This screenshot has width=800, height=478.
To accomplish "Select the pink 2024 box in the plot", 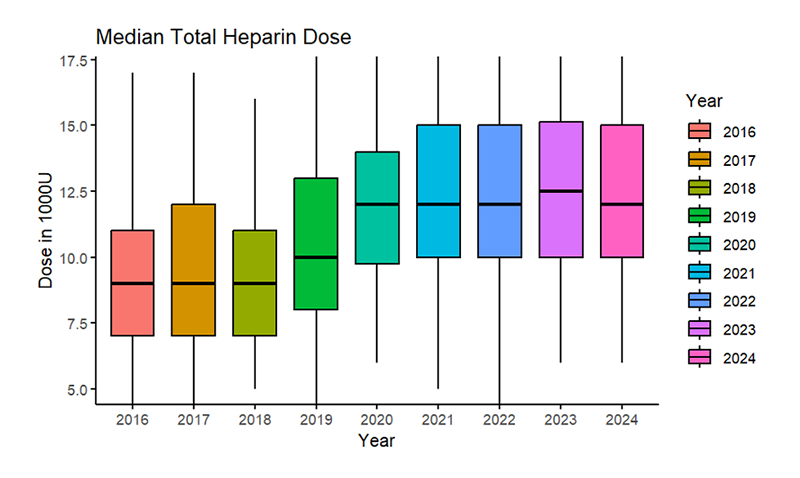I will point(622,191).
